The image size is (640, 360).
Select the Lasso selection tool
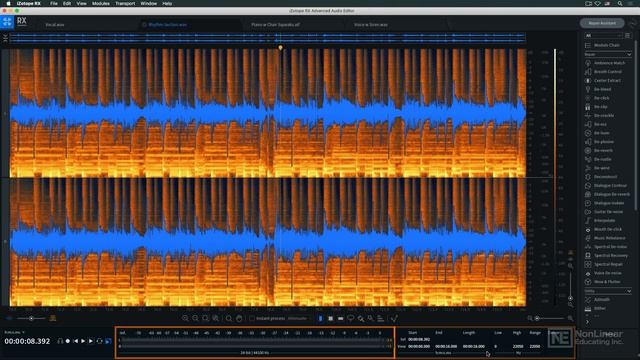[351, 318]
